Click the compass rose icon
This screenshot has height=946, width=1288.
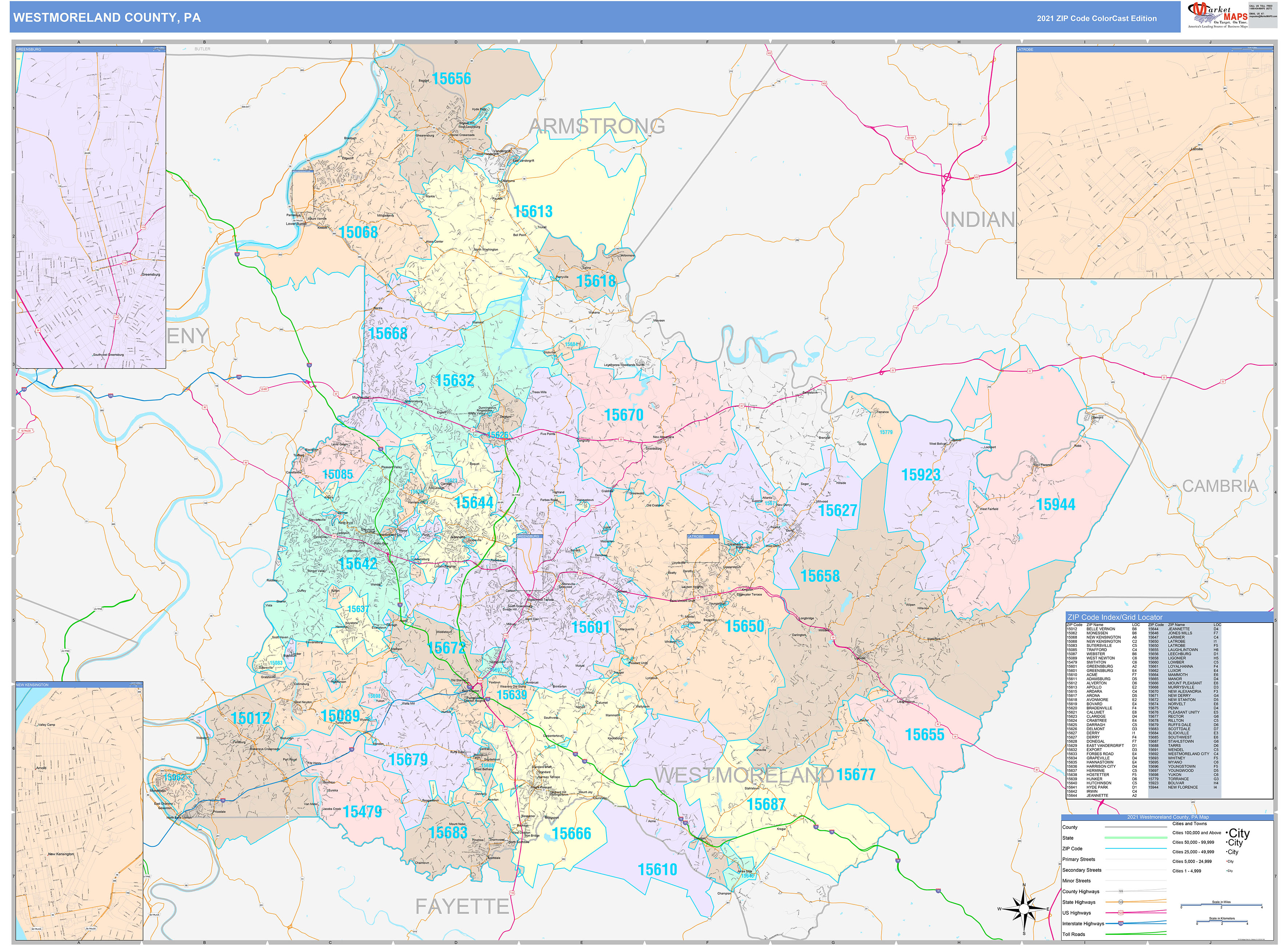(1024, 909)
